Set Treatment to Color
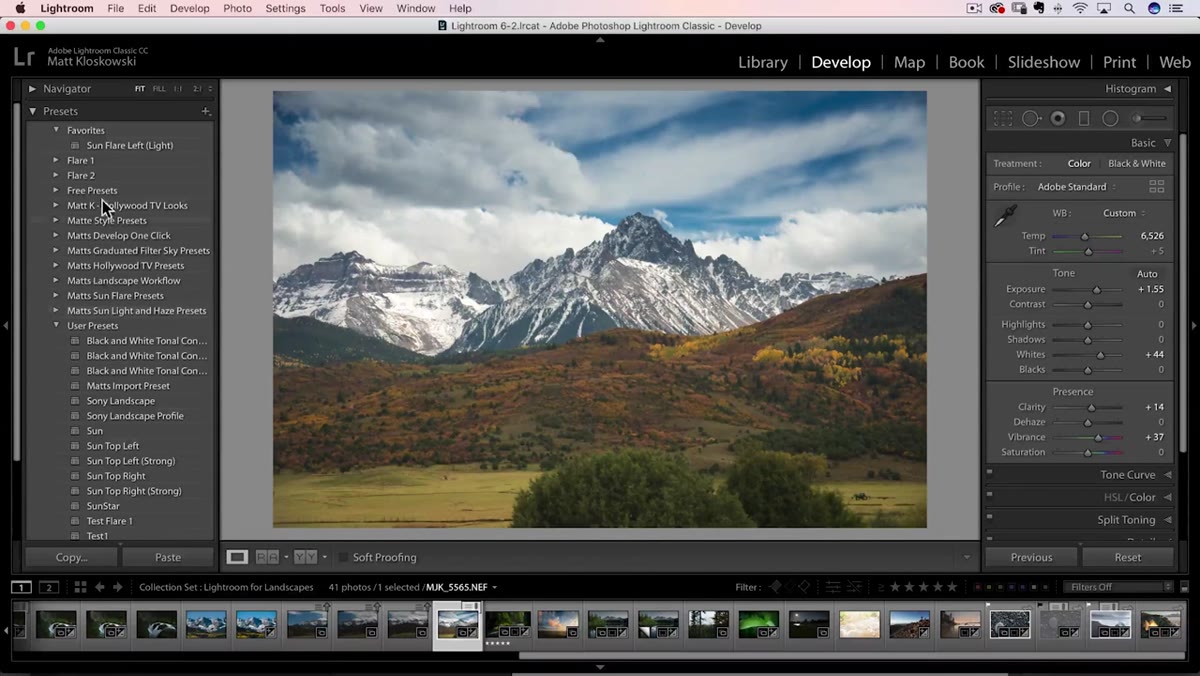1200x676 pixels. [1079, 163]
